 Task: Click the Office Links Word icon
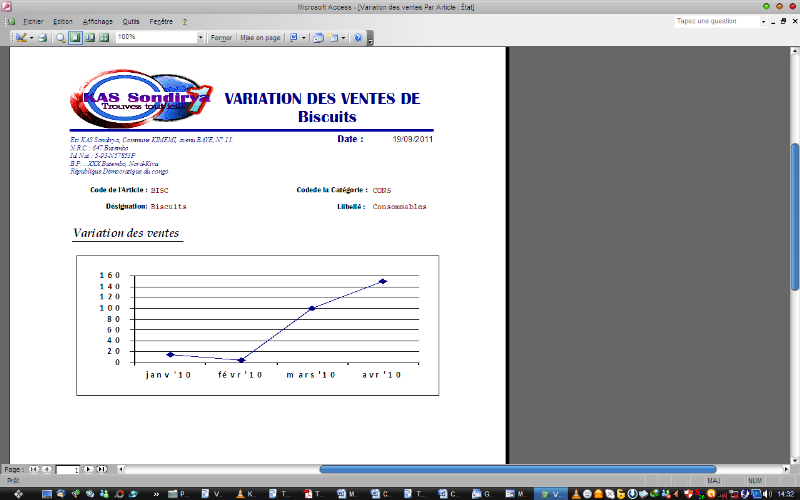coord(294,38)
